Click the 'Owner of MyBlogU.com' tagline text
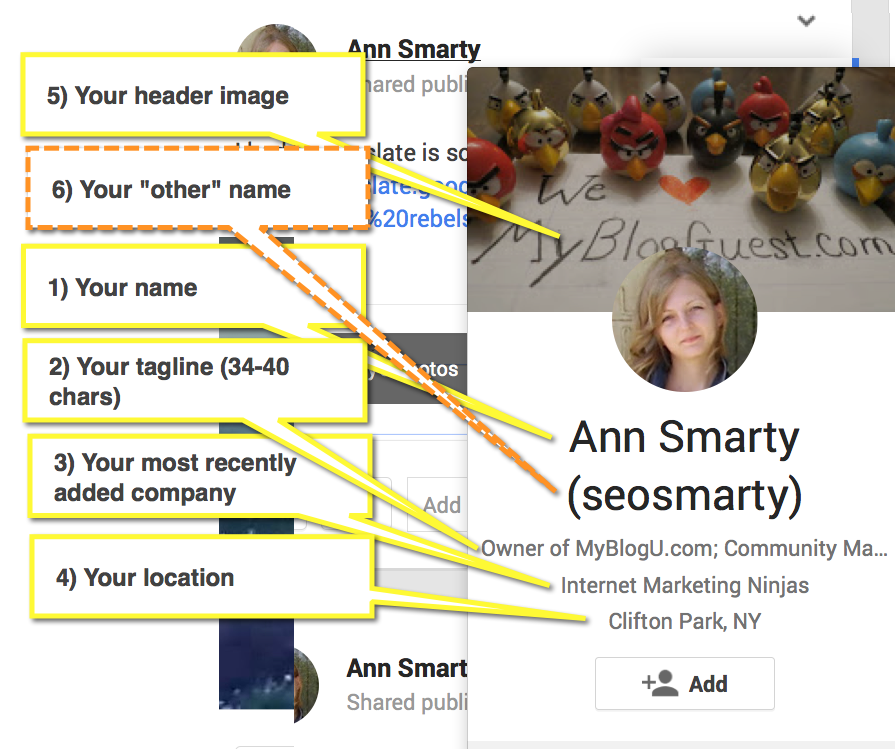 point(684,548)
